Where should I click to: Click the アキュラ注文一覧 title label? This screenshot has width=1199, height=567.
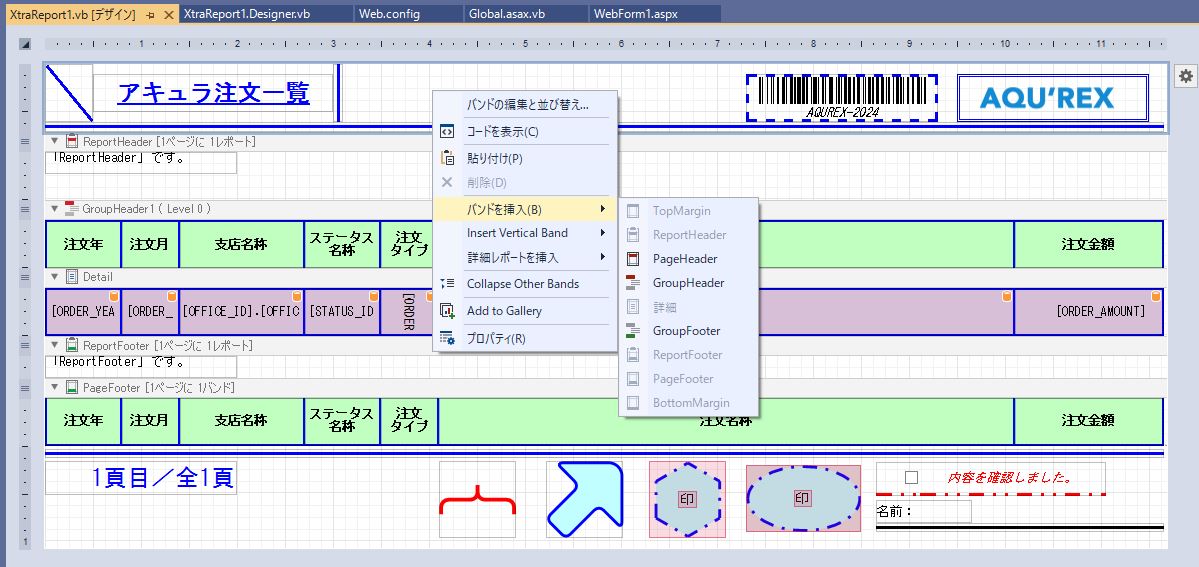point(213,93)
